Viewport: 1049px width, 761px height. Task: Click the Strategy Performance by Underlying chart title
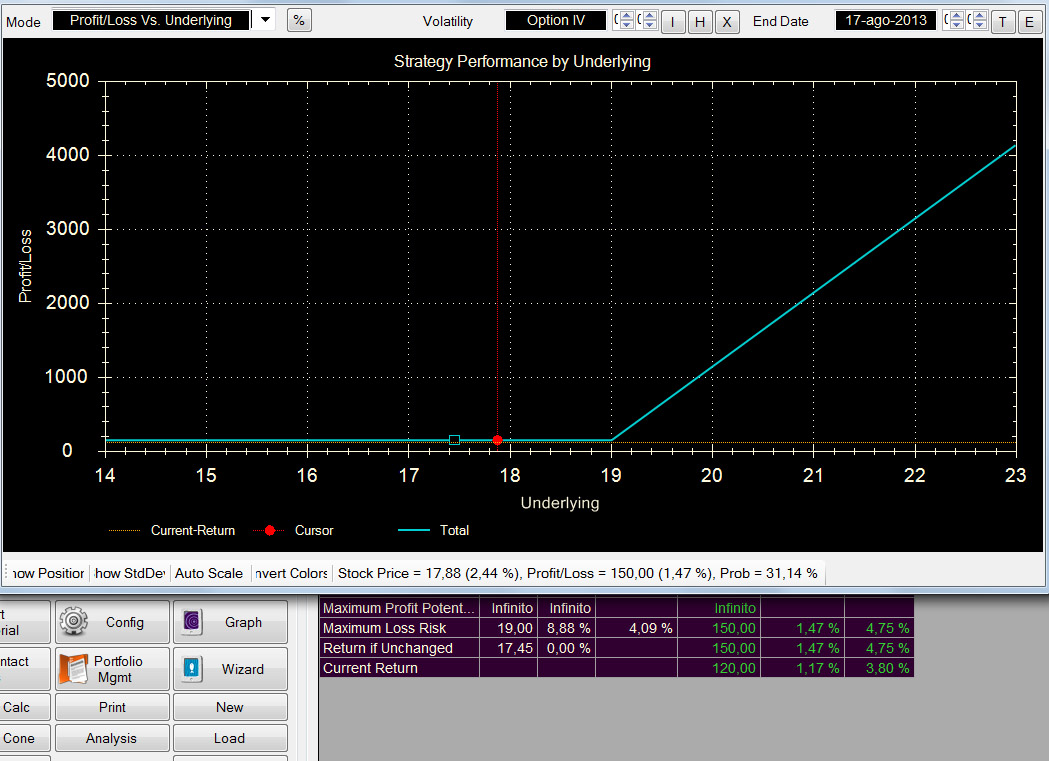click(522, 62)
